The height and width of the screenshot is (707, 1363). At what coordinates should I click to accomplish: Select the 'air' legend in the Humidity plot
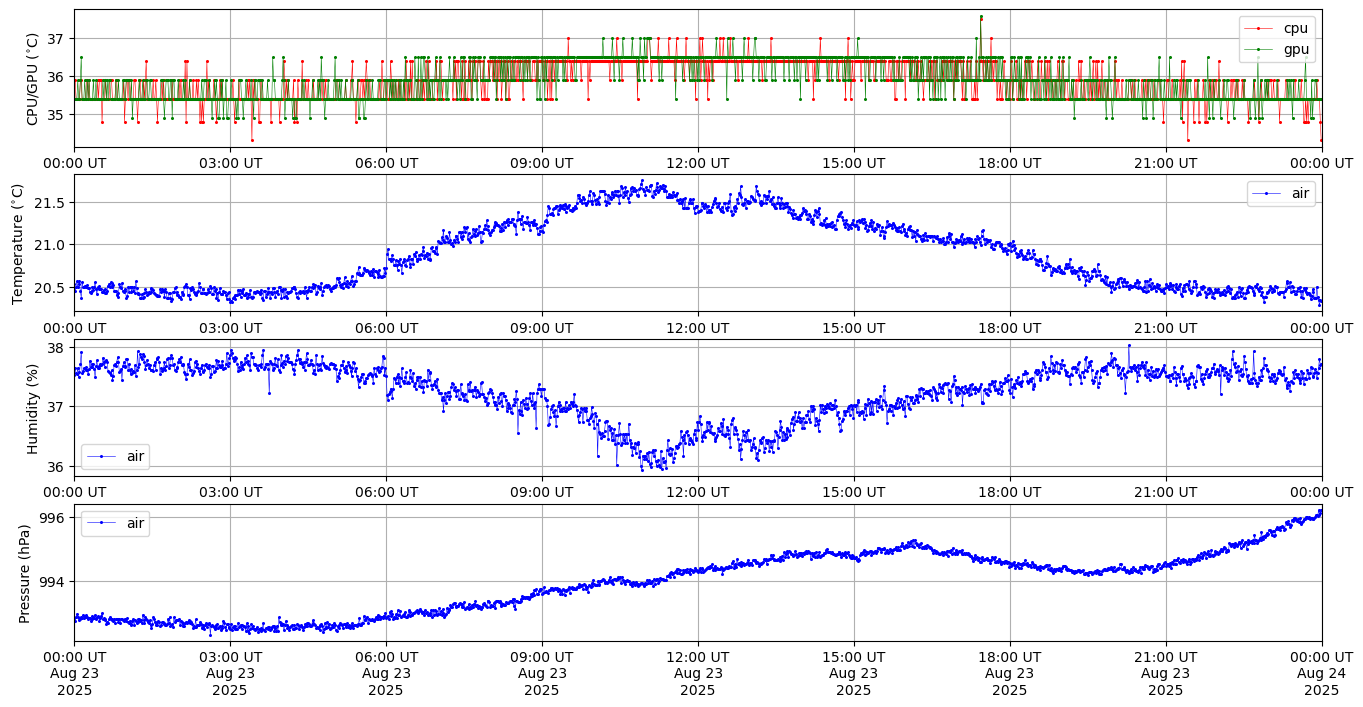115,457
